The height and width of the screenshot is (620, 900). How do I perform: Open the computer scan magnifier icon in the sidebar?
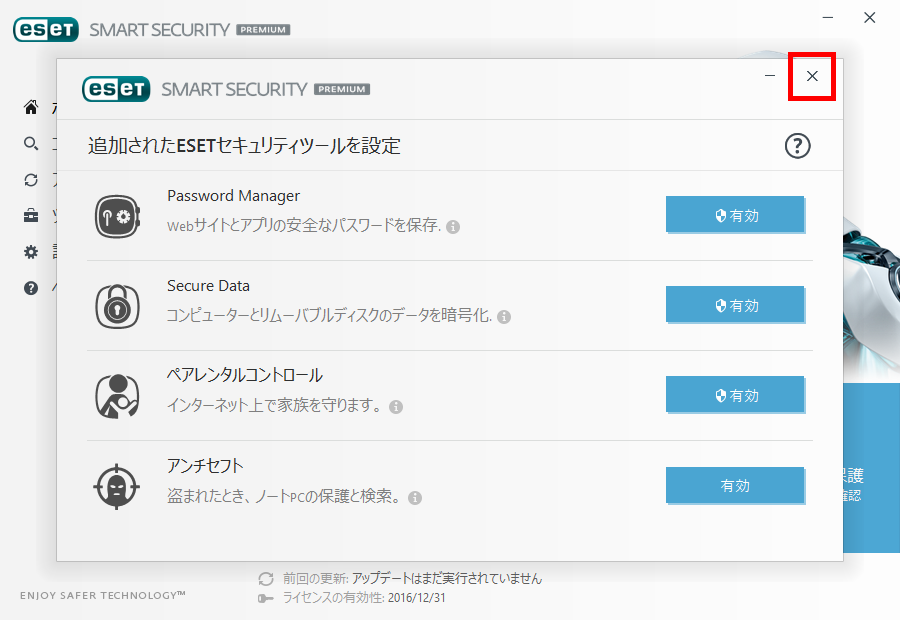31,144
